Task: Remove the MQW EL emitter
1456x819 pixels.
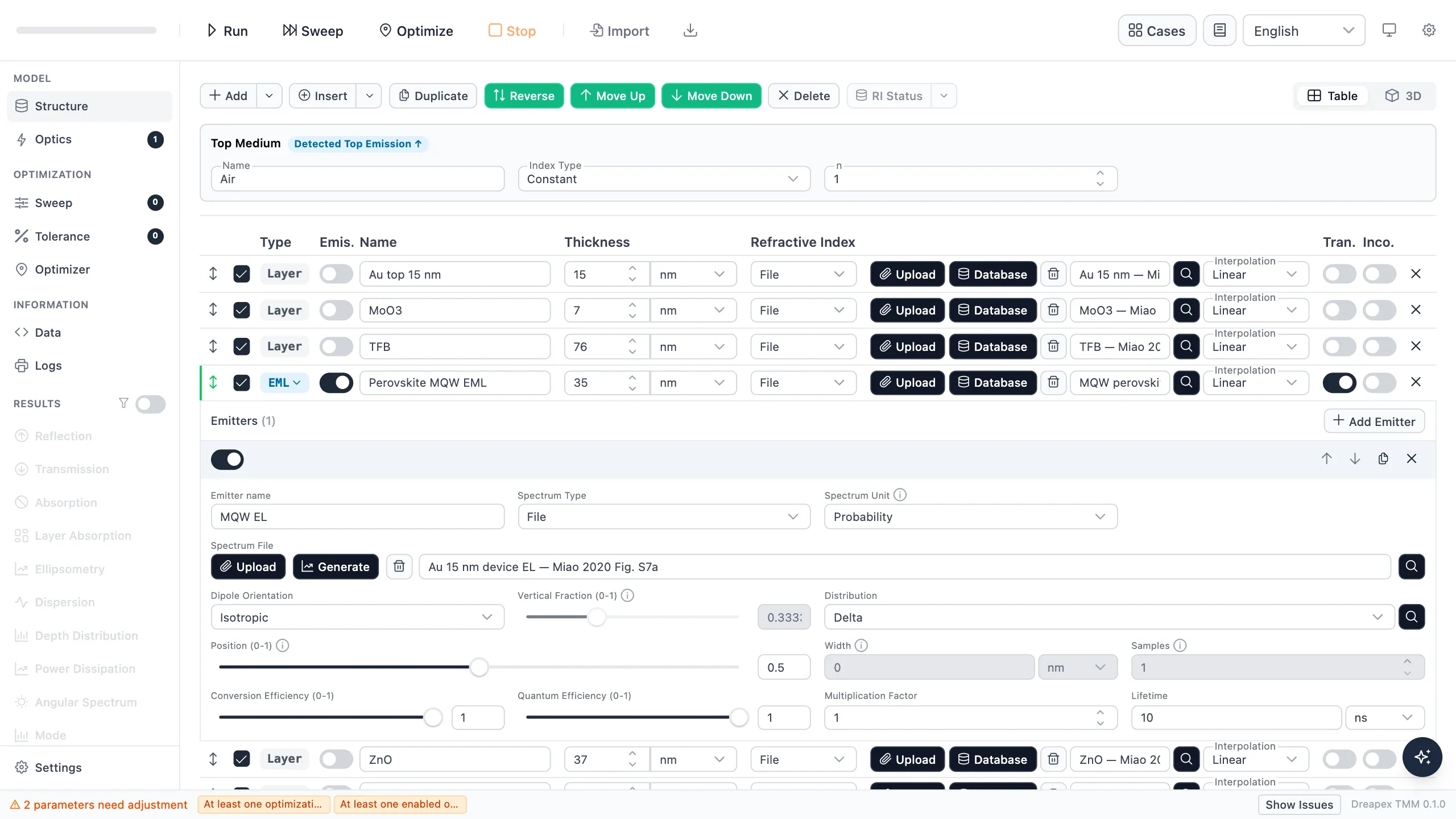Action: point(1411,459)
